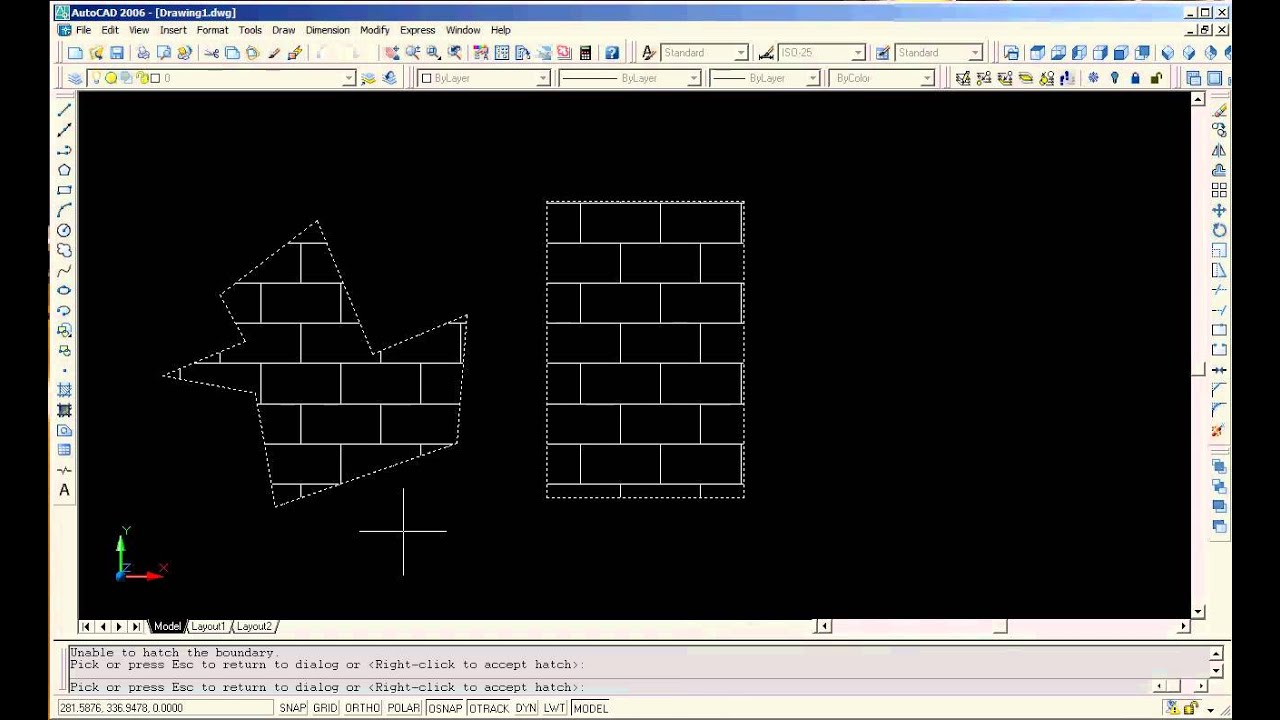Select the Rotate modify tool

(1219, 230)
